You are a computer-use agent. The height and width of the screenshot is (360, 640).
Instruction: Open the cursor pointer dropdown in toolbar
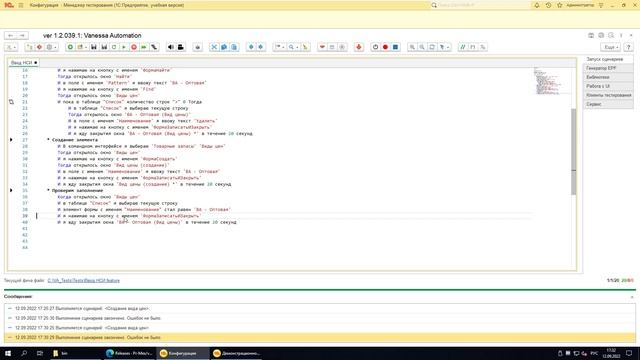coord(444,47)
